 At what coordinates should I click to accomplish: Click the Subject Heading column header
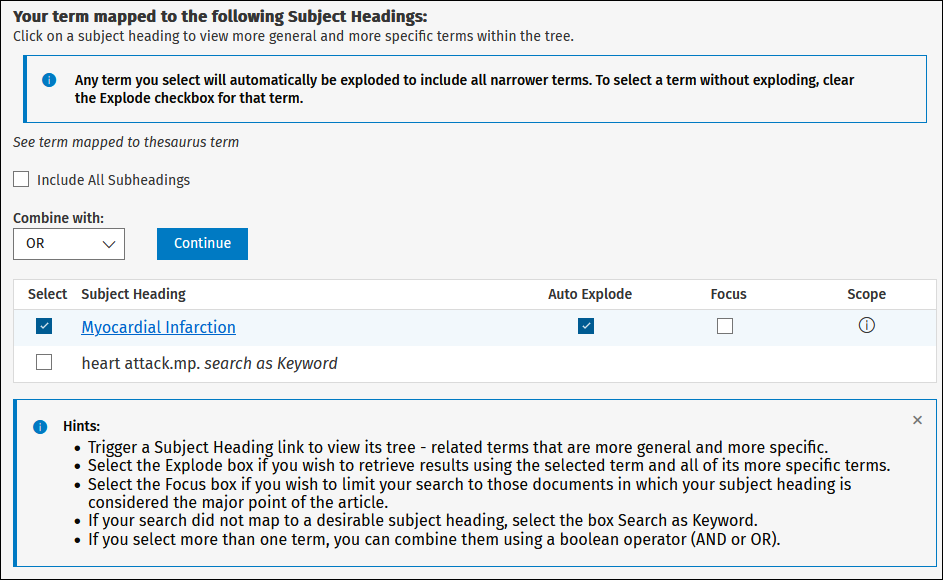click(x=134, y=294)
